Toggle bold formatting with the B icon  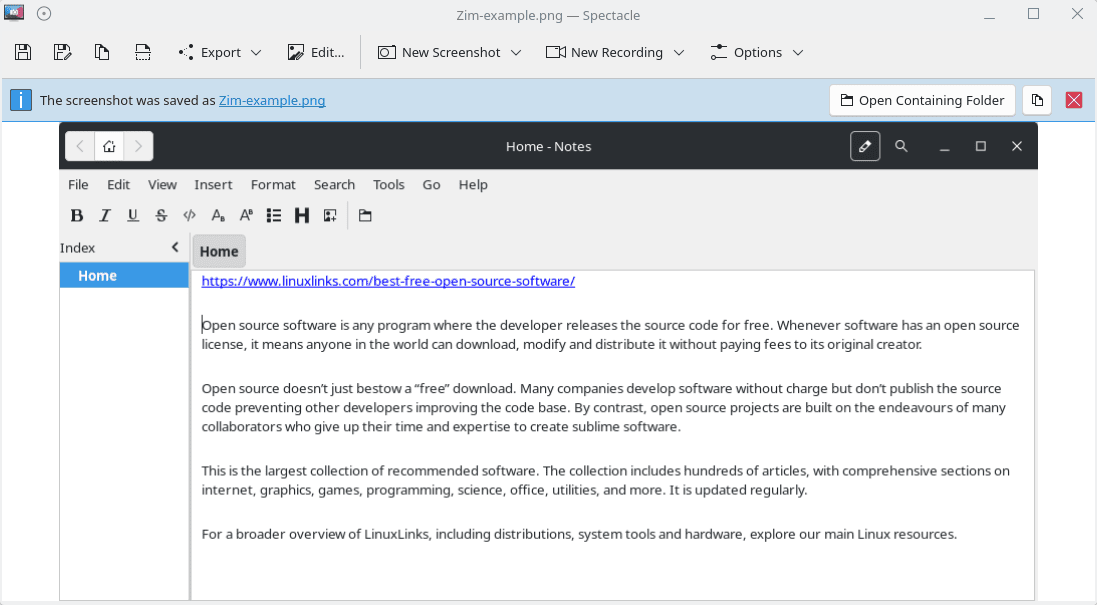coord(77,215)
